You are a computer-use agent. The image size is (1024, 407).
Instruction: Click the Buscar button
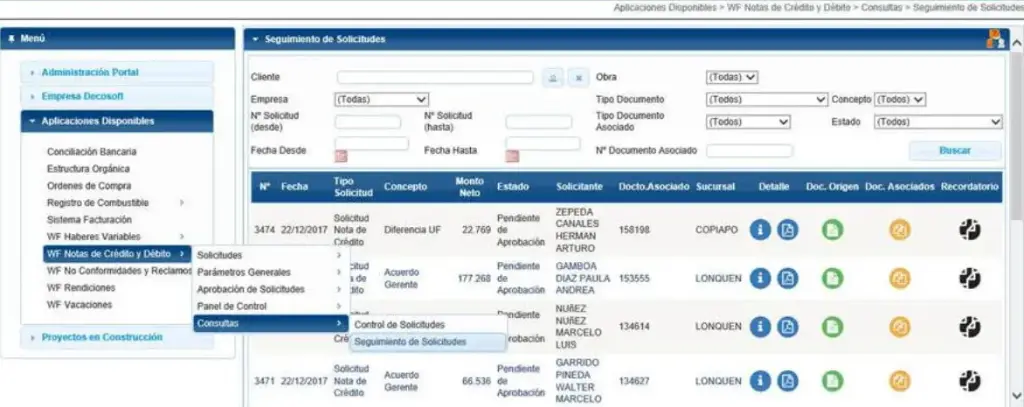click(955, 151)
